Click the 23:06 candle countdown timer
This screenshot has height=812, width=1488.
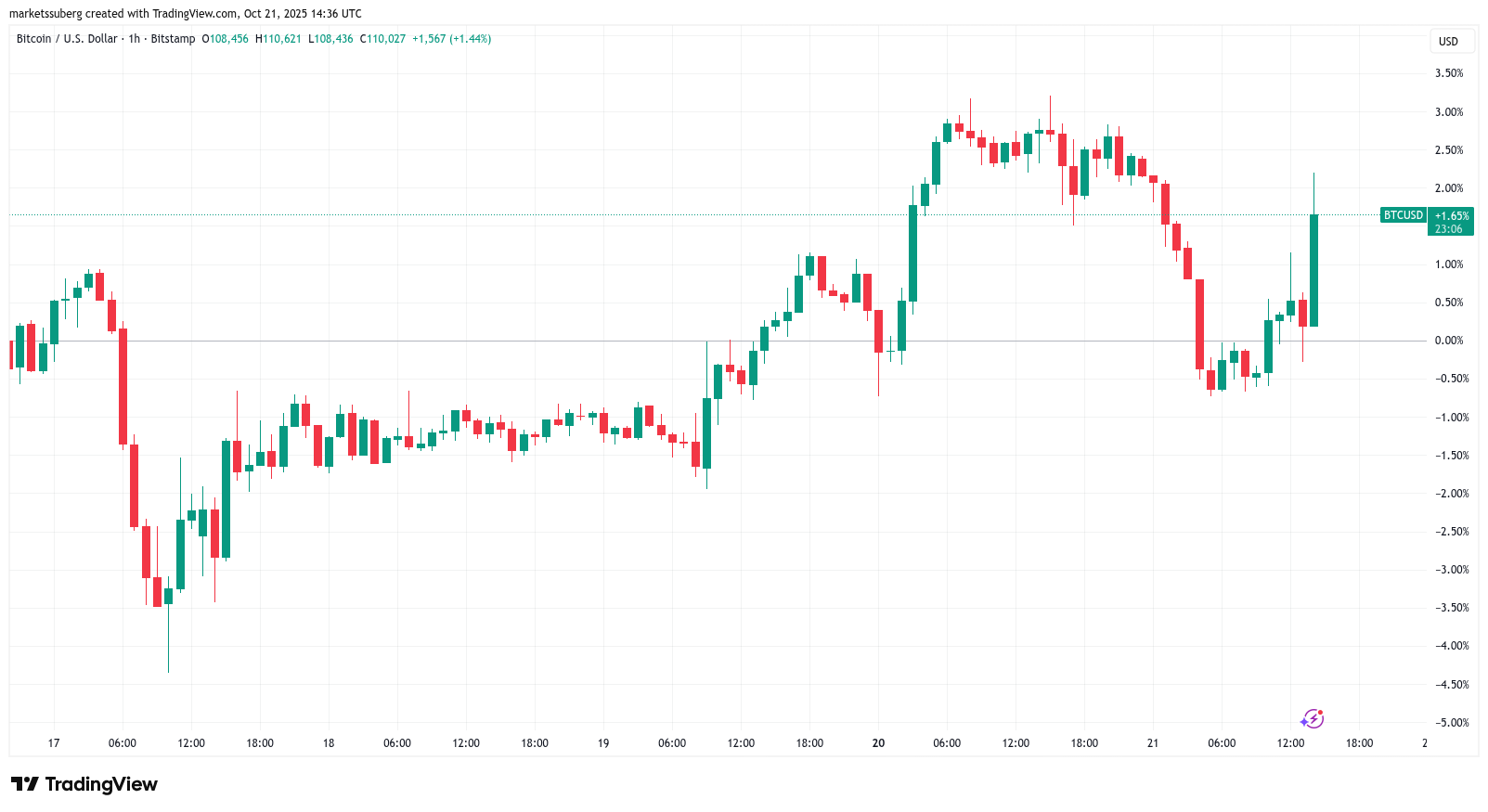click(1448, 229)
